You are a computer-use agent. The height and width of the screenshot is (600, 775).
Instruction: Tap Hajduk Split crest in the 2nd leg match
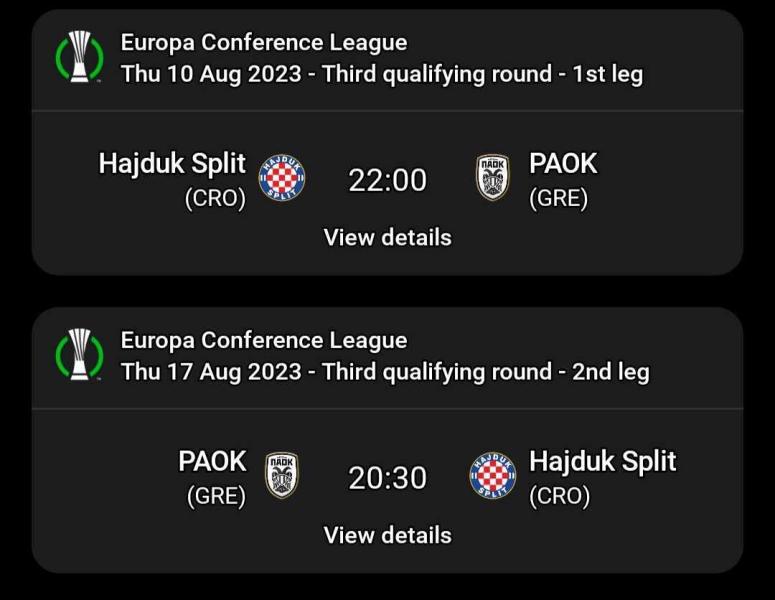point(493,476)
